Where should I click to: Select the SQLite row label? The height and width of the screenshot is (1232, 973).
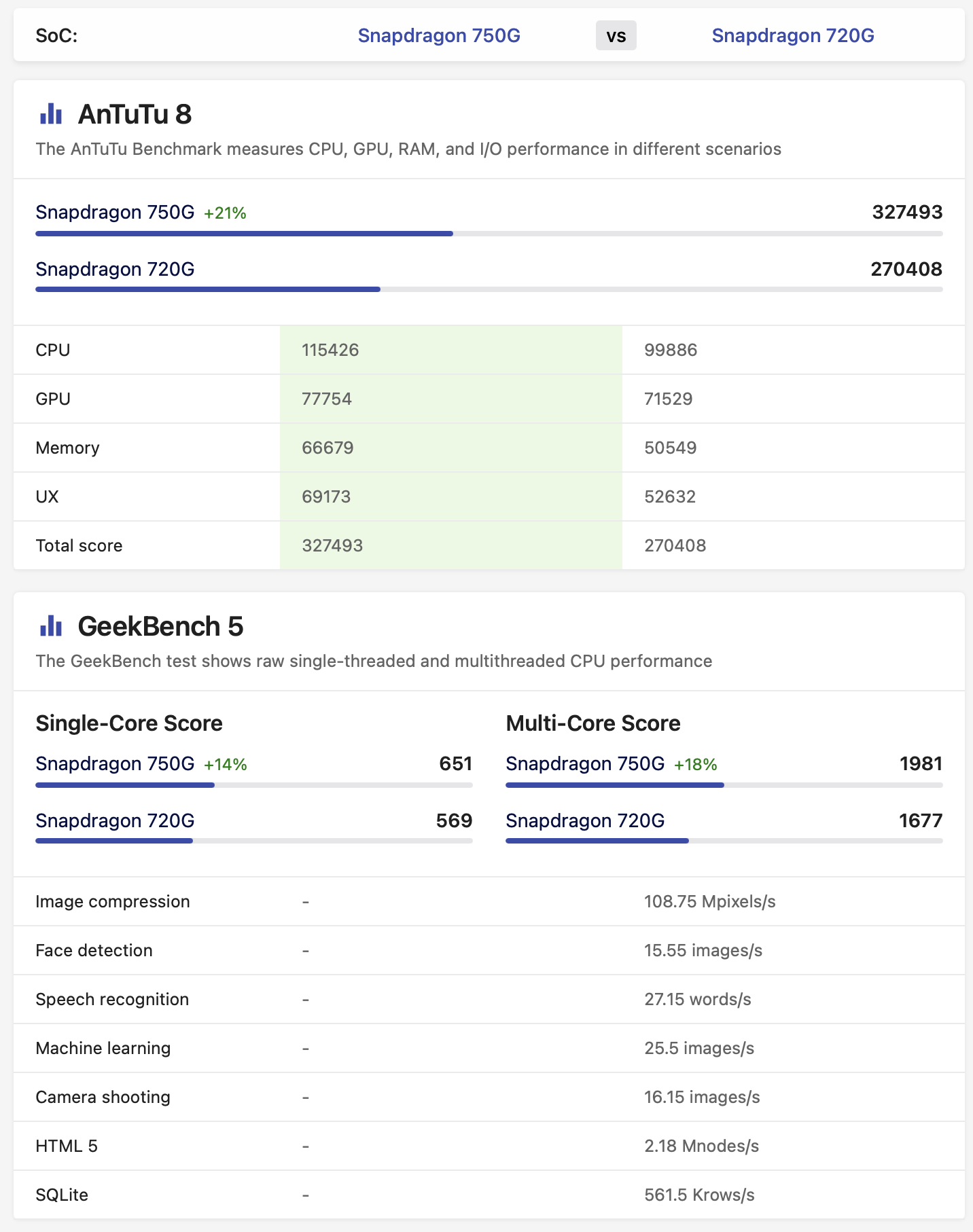(62, 1195)
